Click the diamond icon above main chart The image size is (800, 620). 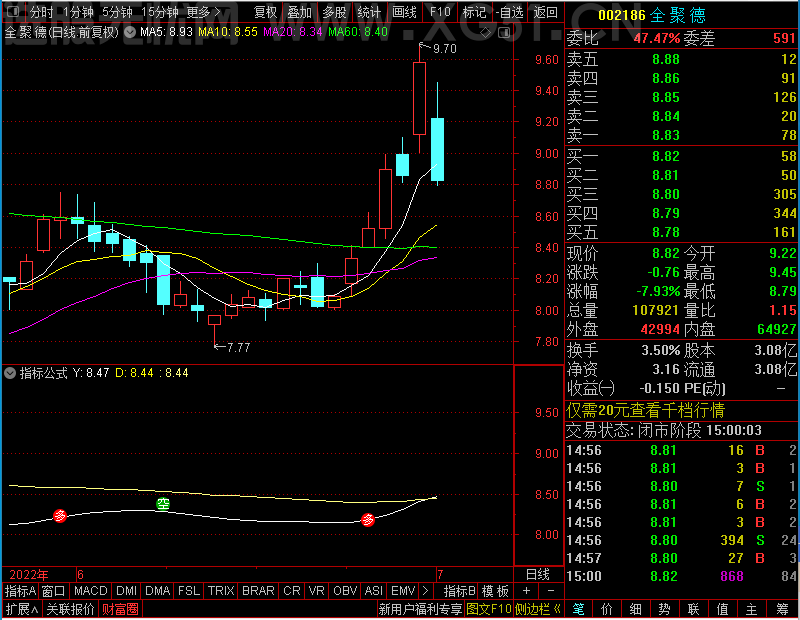click(x=485, y=33)
